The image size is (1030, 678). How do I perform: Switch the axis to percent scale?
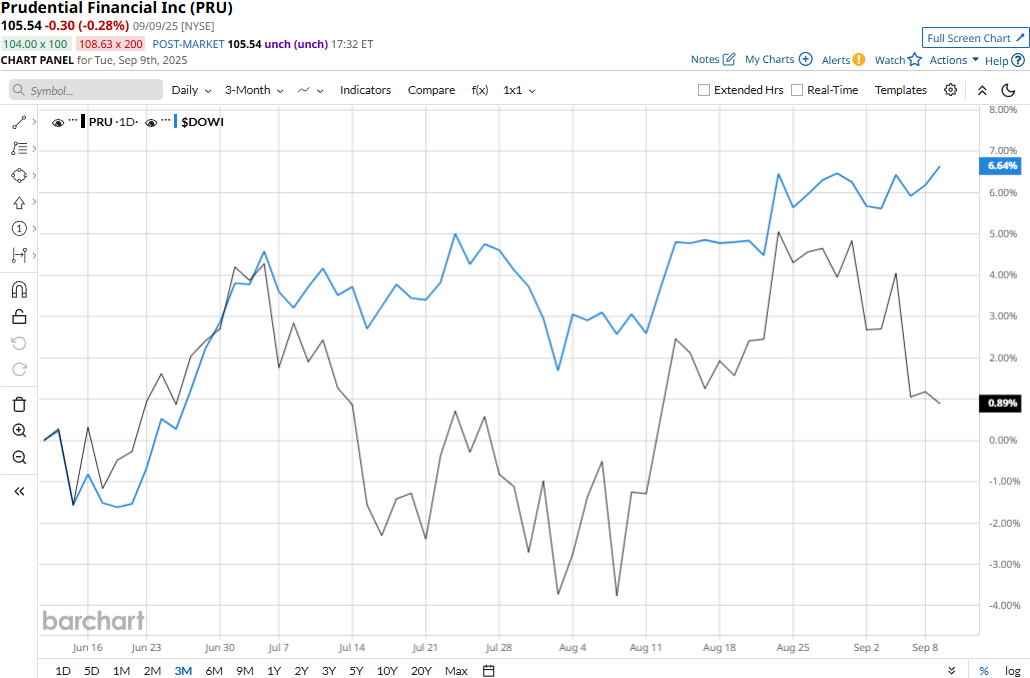click(x=984, y=671)
